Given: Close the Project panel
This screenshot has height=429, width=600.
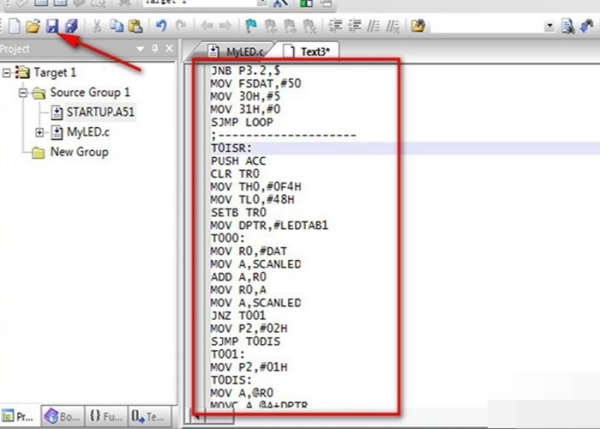Looking at the screenshot, I should (170, 48).
